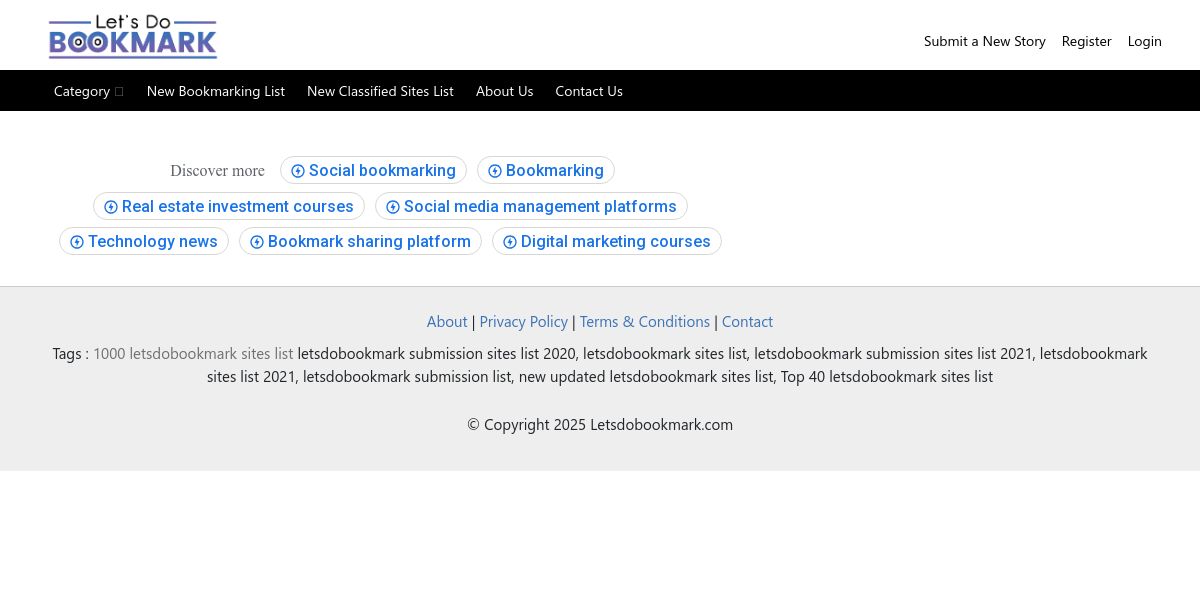1200x600 pixels.
Task: Click the footer Contact link
Action: 747,321
